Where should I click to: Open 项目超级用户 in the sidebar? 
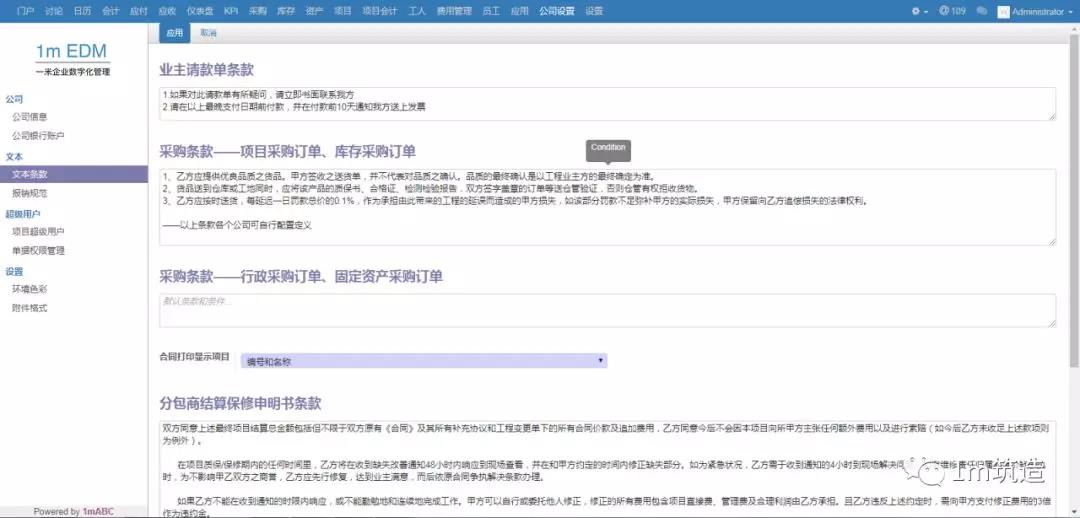point(38,231)
